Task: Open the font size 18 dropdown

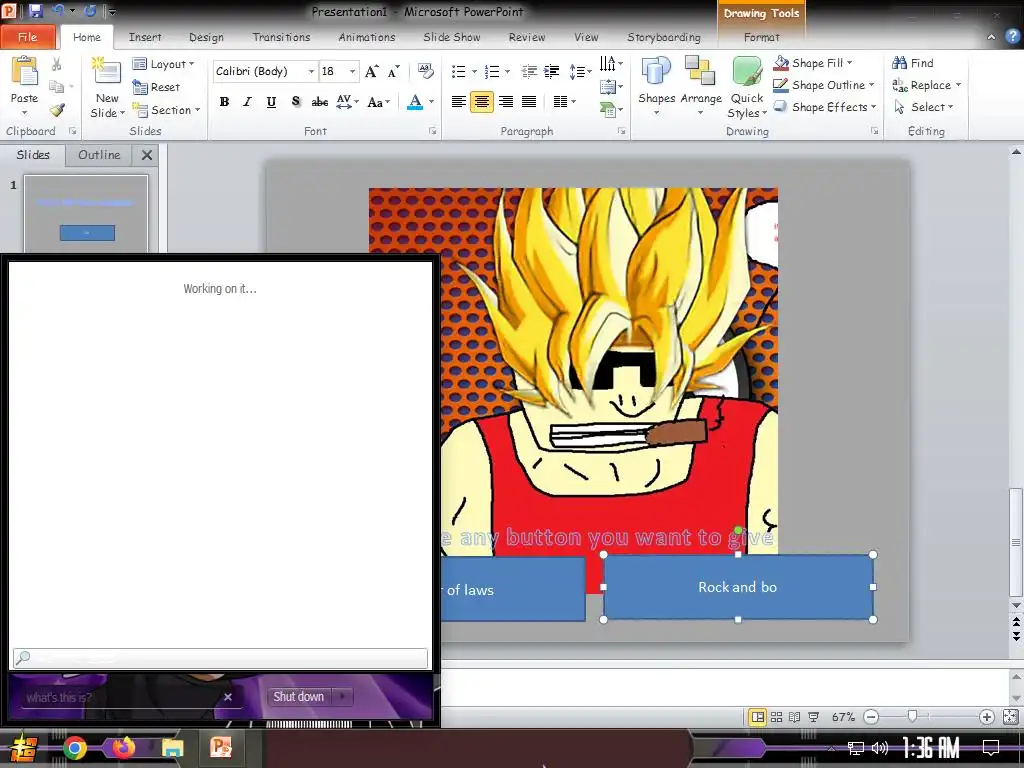Action: click(353, 71)
